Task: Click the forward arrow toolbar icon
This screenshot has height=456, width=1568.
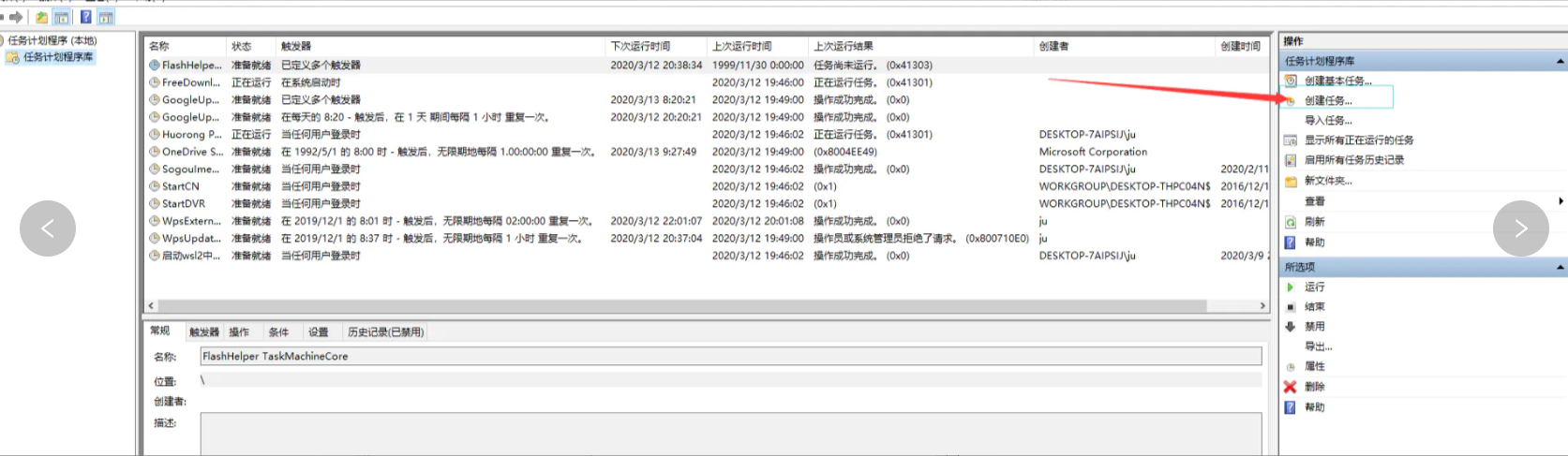Action: [x=16, y=17]
